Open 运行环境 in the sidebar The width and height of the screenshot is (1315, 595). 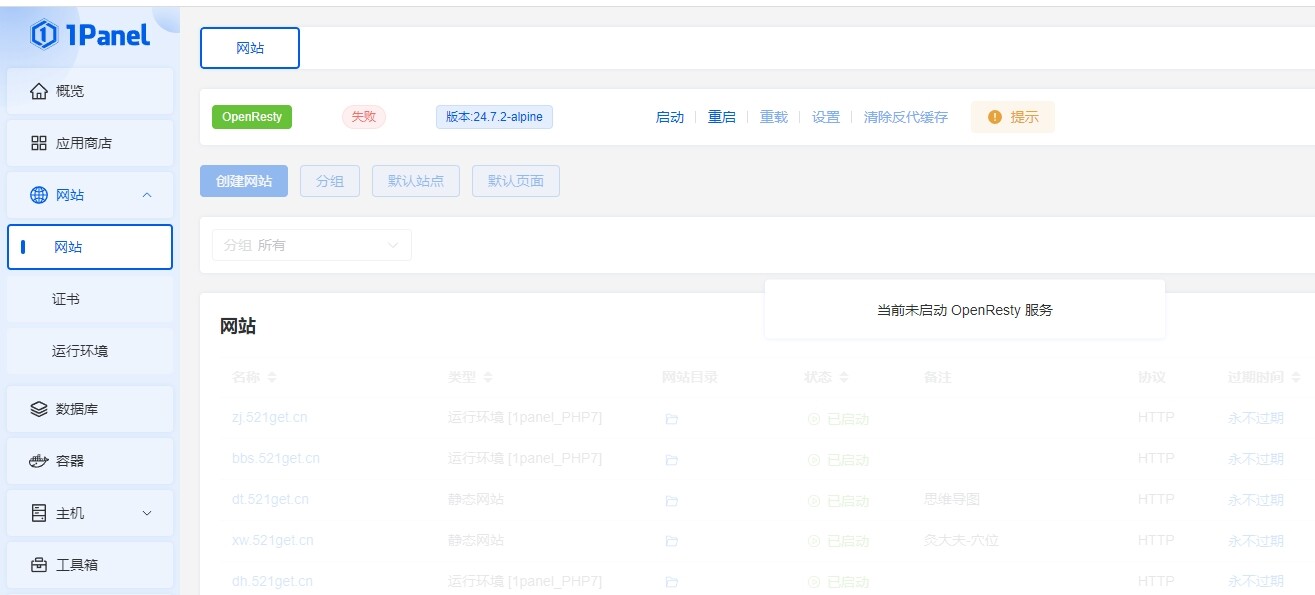pos(90,351)
